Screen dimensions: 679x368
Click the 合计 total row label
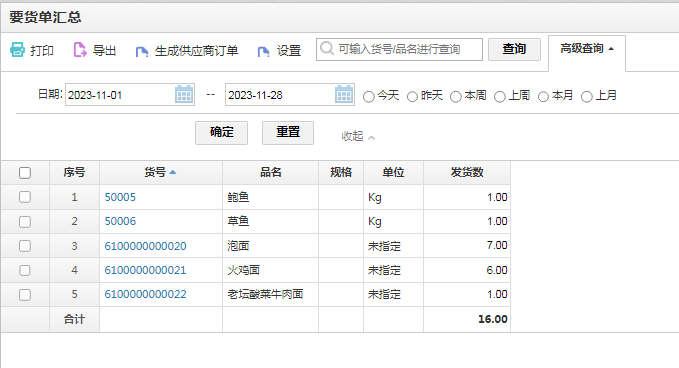pyautogui.click(x=74, y=320)
